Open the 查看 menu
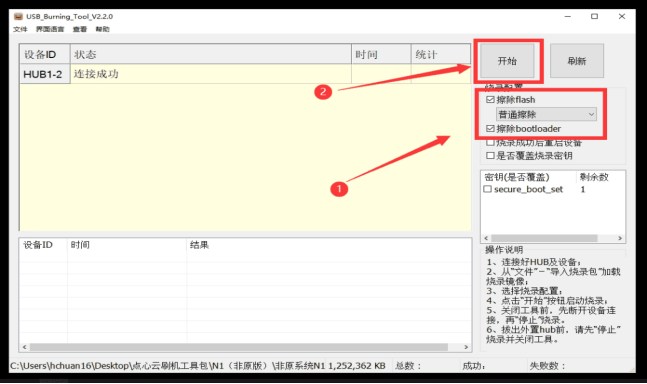Screen dimensions: 647x384 pyautogui.click(x=80, y=29)
